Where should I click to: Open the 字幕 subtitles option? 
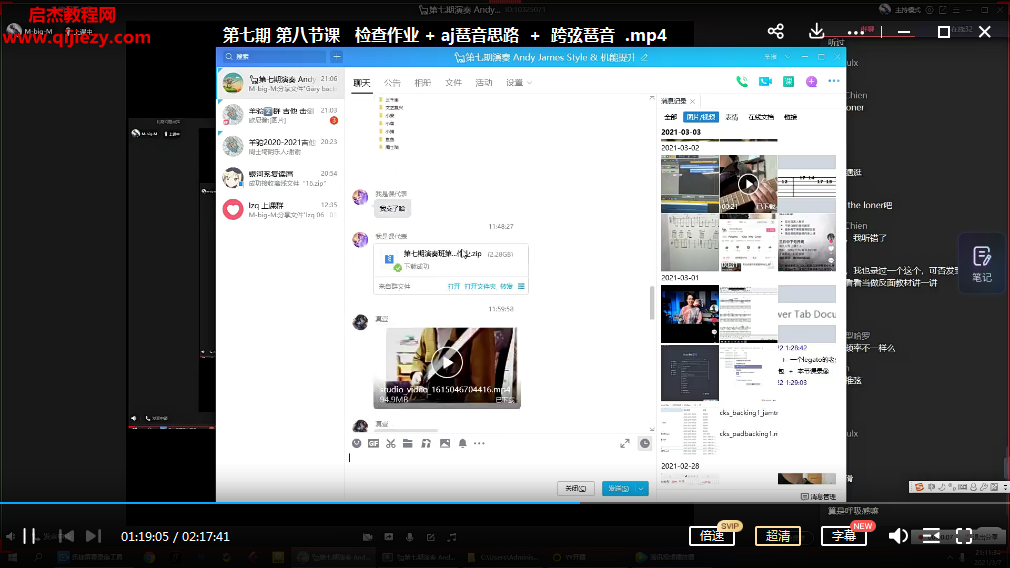point(843,536)
